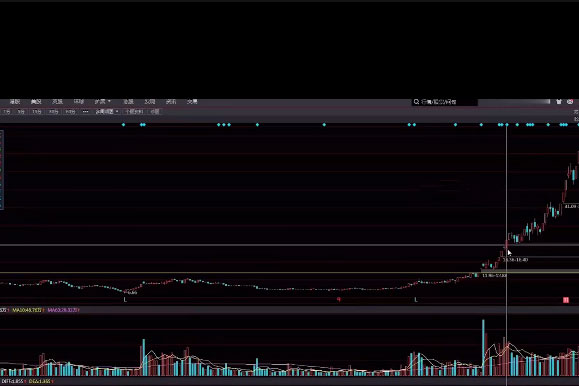Image resolution: width=579 pixels, height=386 pixels.
Task: Expand the dropdown arrow on the fifth menu item
Action: click(109, 101)
